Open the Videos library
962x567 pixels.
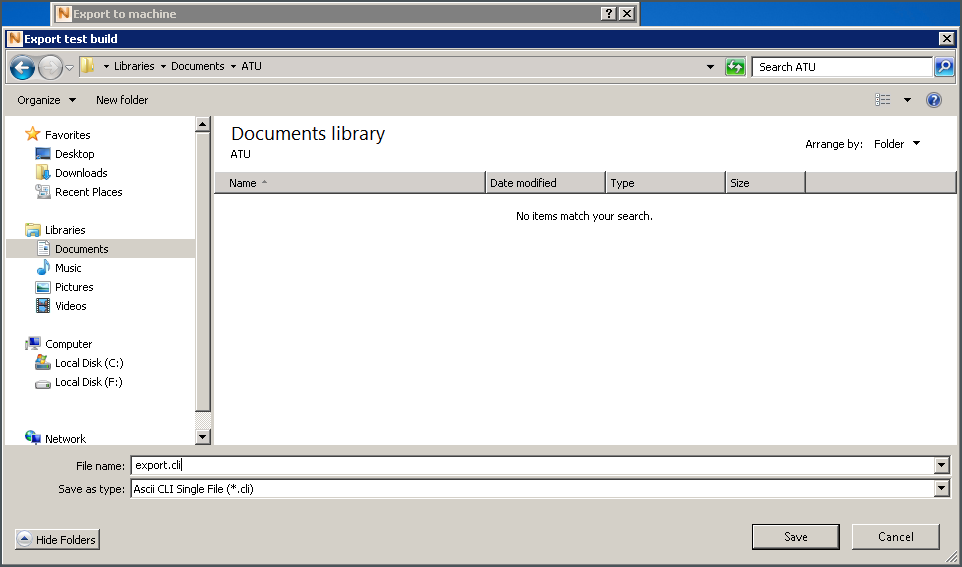click(x=71, y=306)
